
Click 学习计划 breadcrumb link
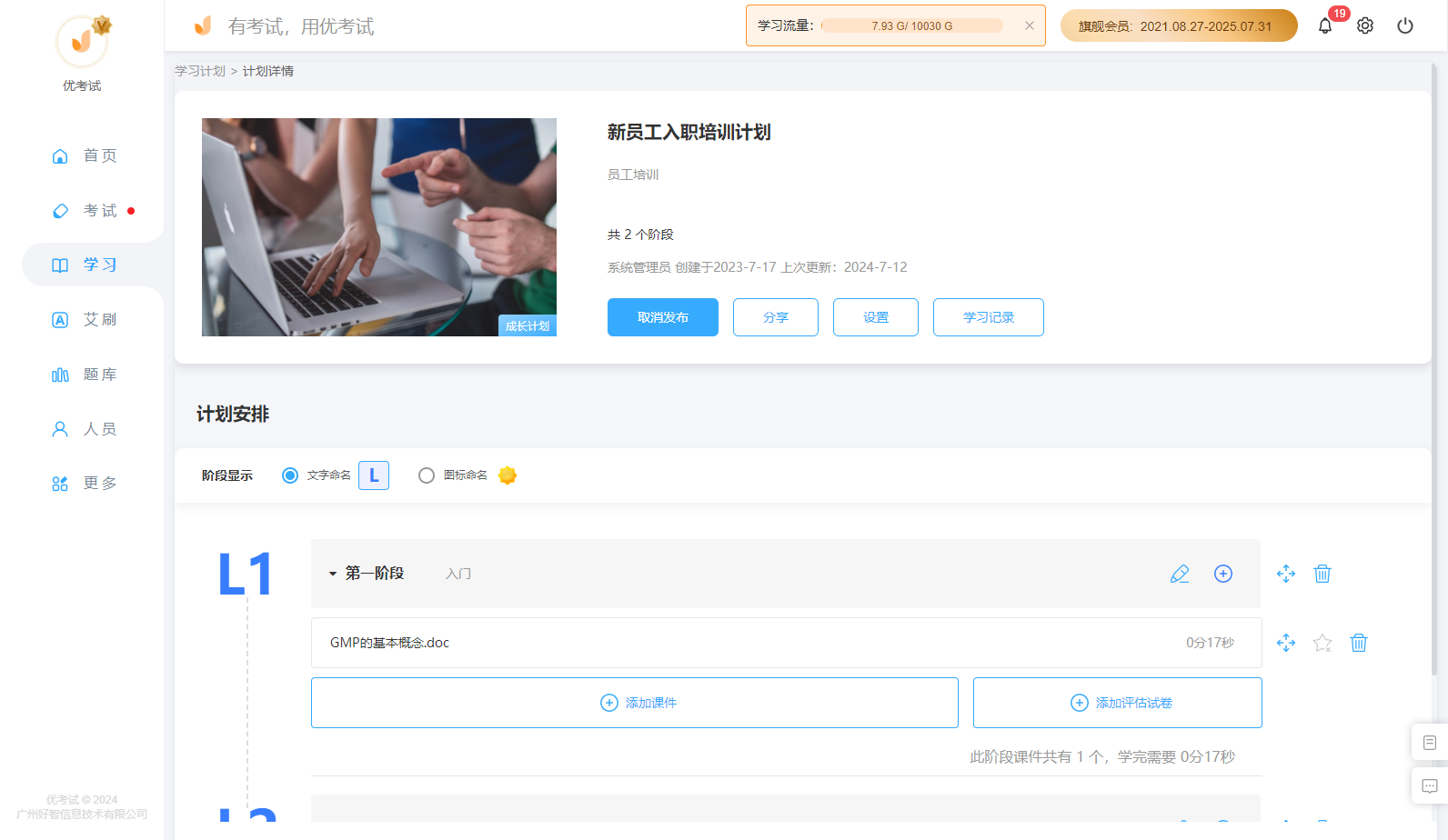(200, 71)
